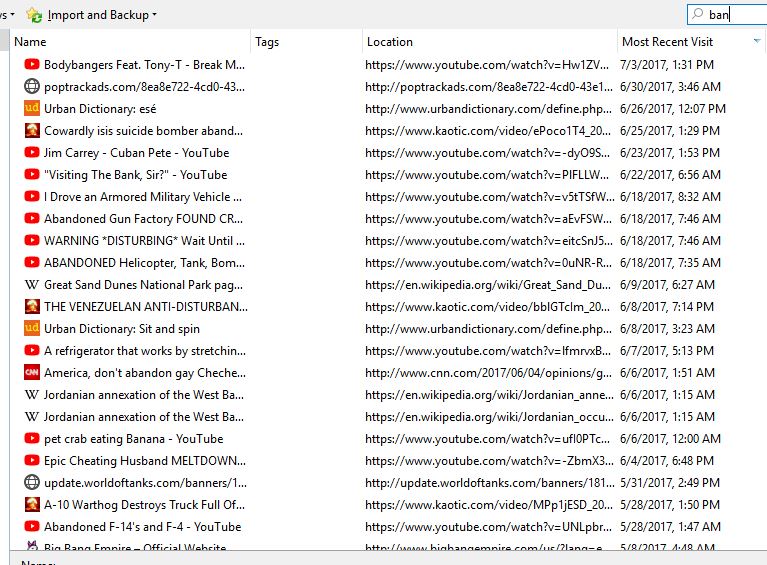Click Wikipedia icon beside Jordanian_occu... location row
Screen dimensions: 767x565
click(x=32, y=416)
